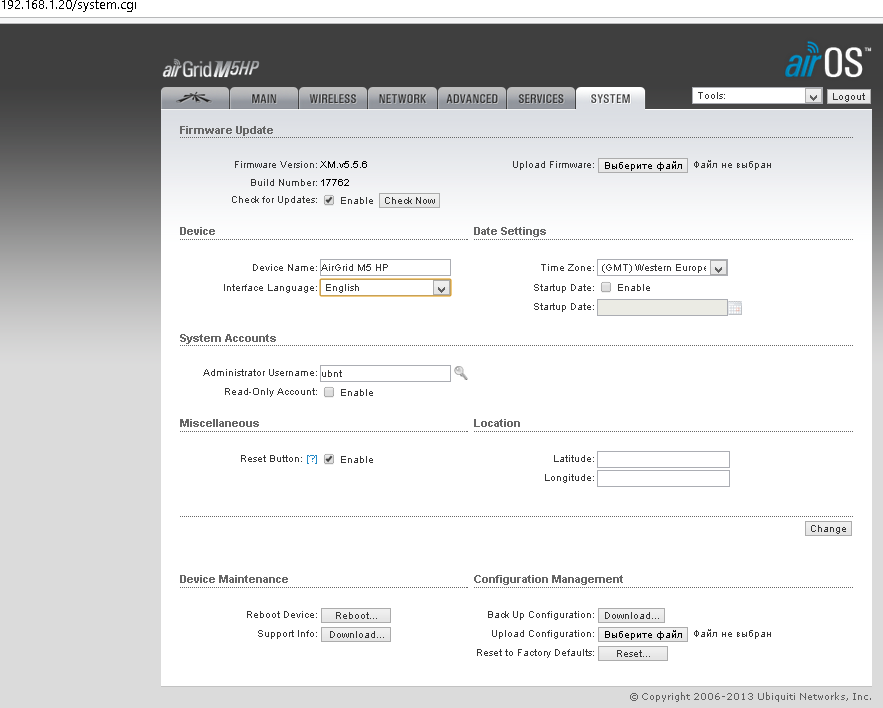
Task: Click the Reboot... button
Action: (356, 616)
